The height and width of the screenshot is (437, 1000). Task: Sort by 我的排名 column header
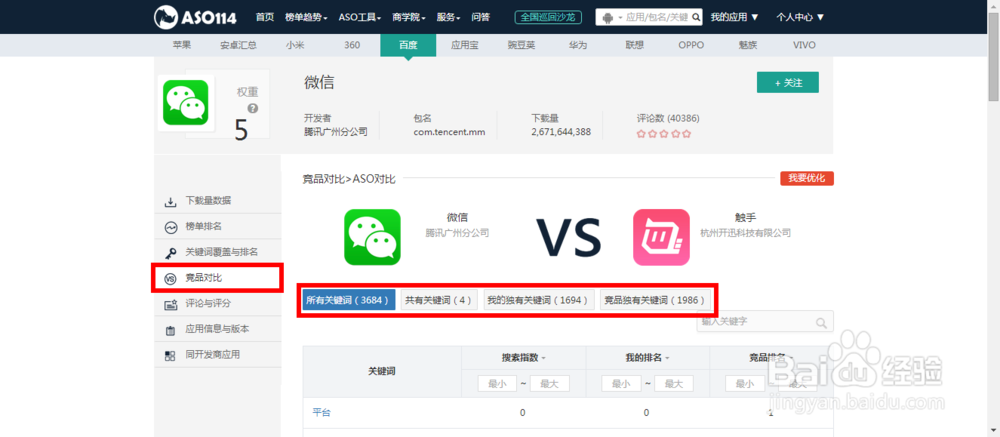647,358
